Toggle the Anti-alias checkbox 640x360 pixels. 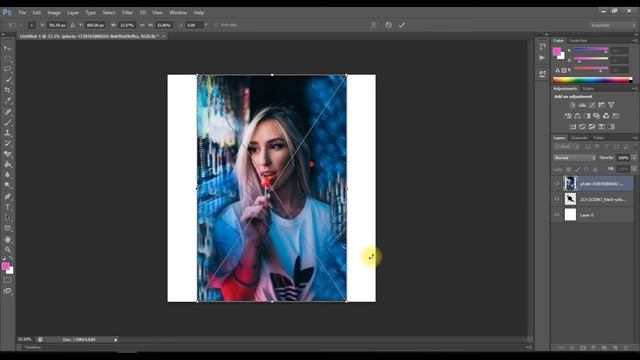coord(216,25)
